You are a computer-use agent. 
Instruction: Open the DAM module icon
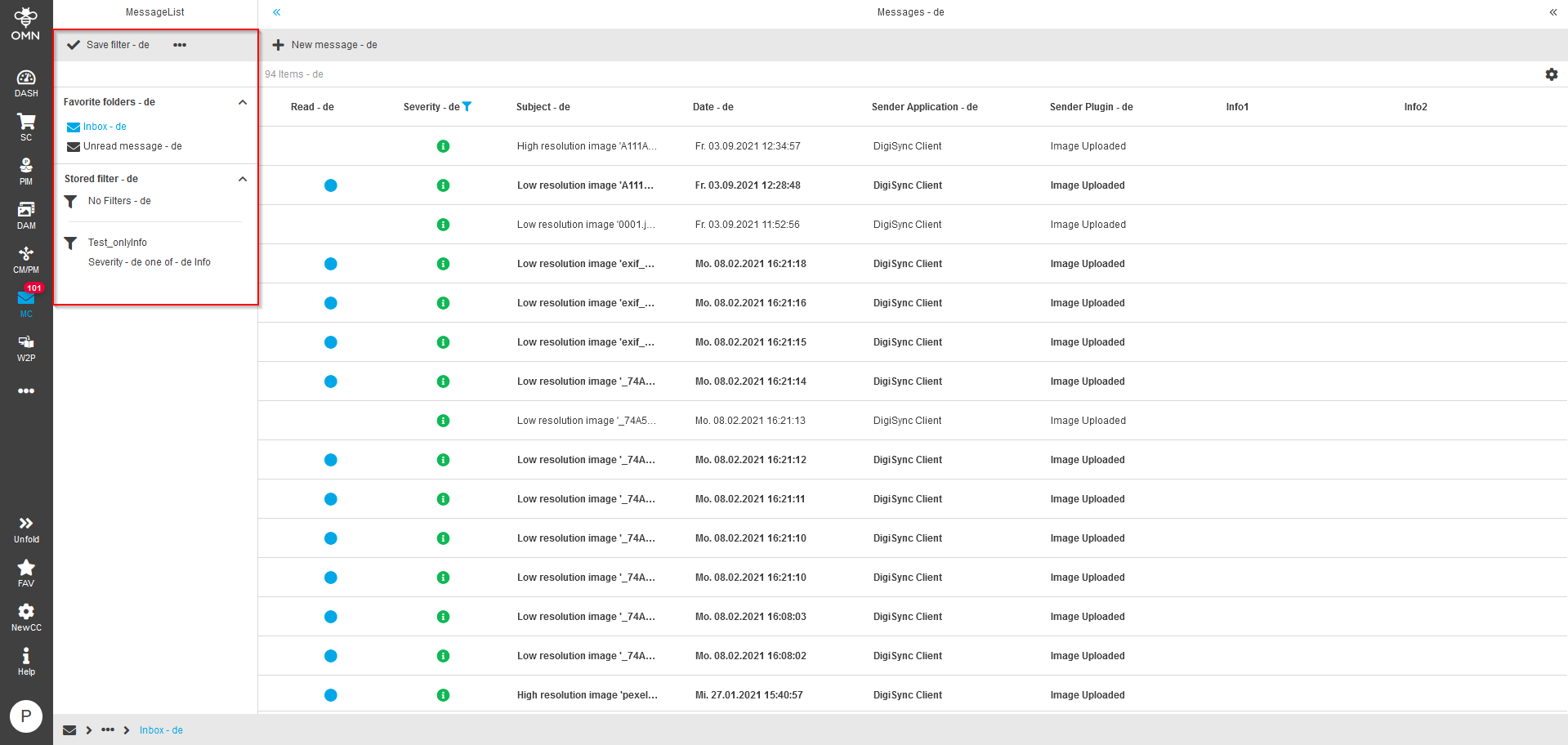coord(26,215)
